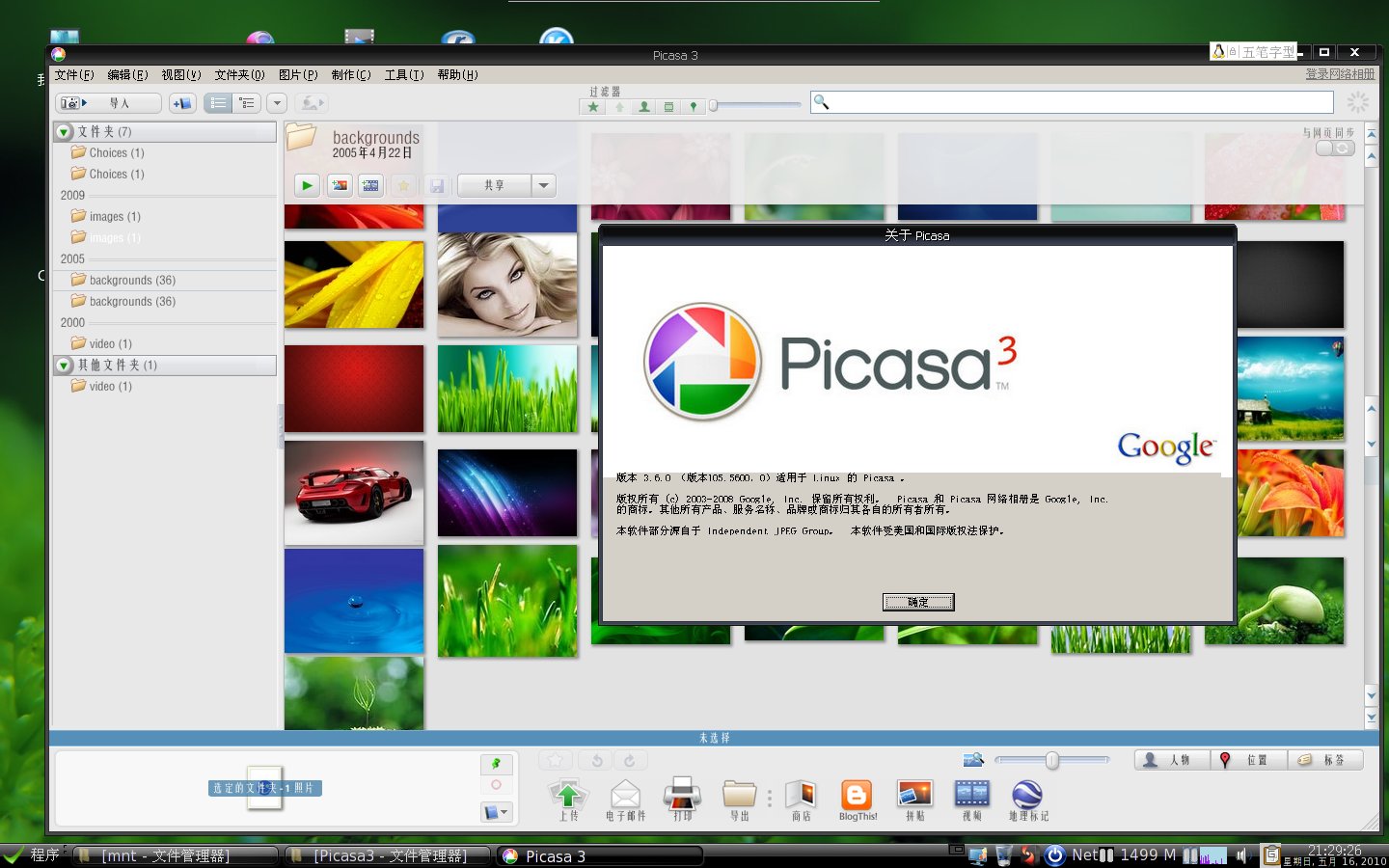Toggle the uploaded photos filter arrow
This screenshot has height=868, width=1389.
point(619,107)
